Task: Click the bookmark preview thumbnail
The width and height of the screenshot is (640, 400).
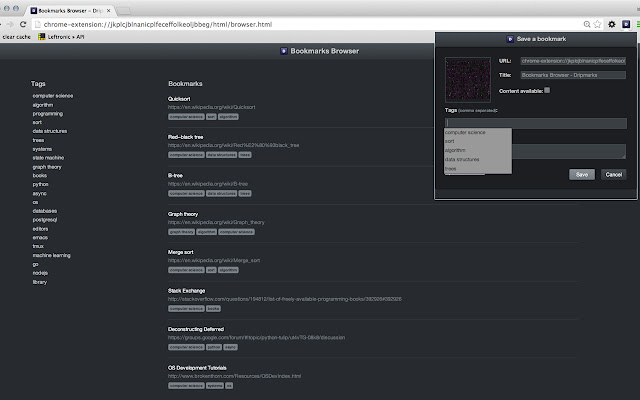Action: click(x=467, y=78)
